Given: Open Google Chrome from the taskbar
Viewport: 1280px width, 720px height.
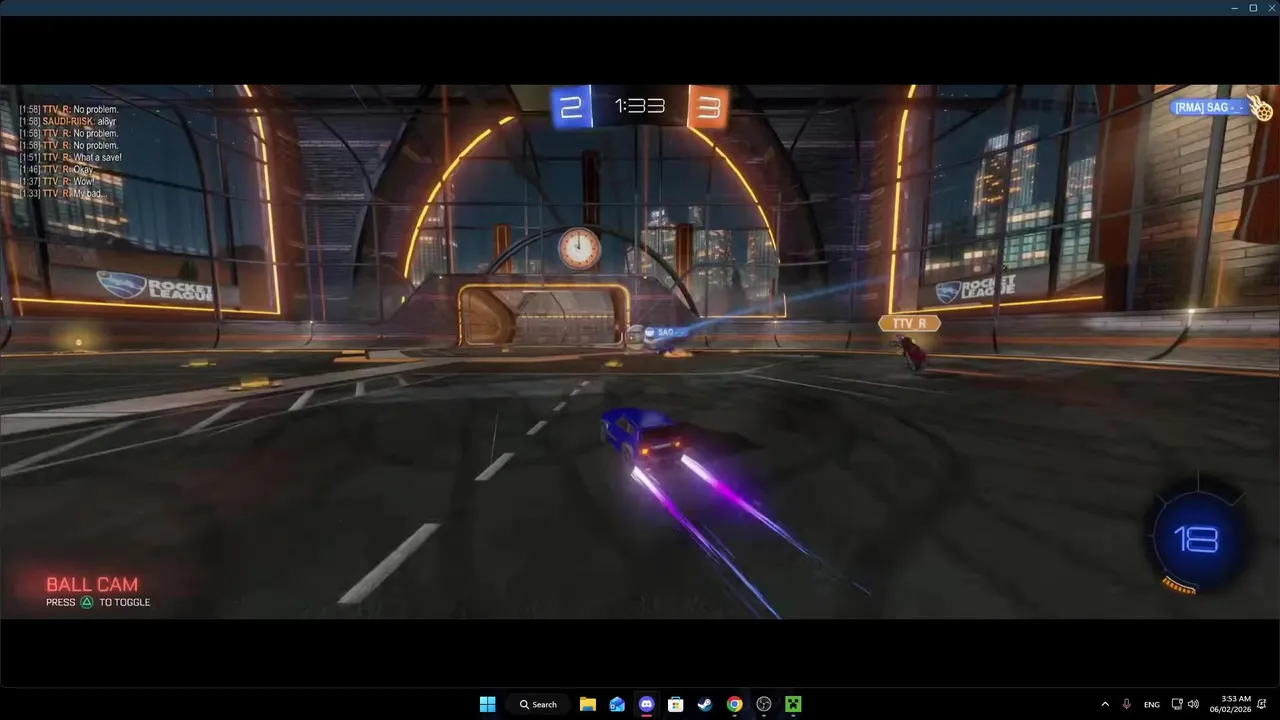Looking at the screenshot, I should (734, 704).
